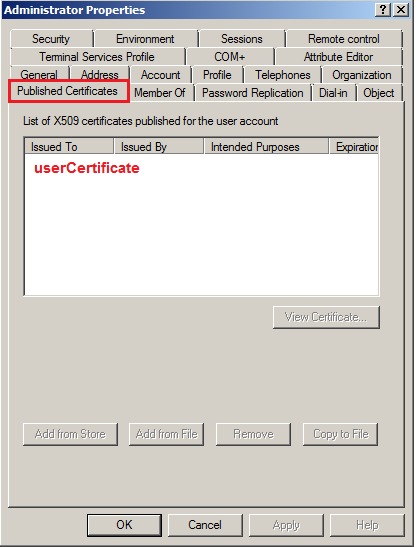Select the General tab
The height and width of the screenshot is (547, 416).
coord(39,74)
